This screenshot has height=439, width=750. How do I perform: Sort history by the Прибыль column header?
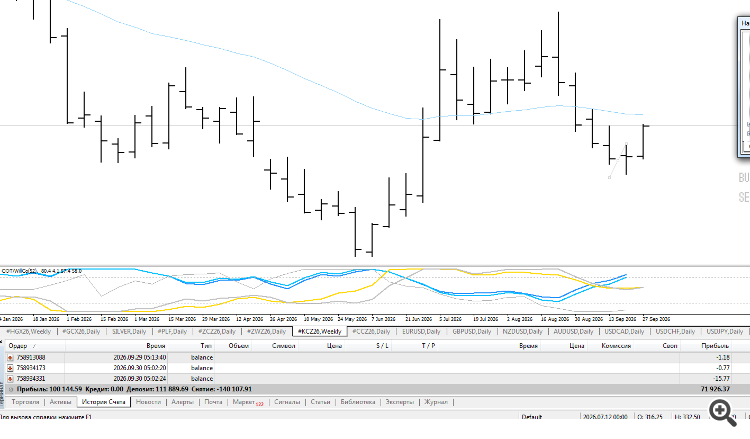pyautogui.click(x=715, y=345)
